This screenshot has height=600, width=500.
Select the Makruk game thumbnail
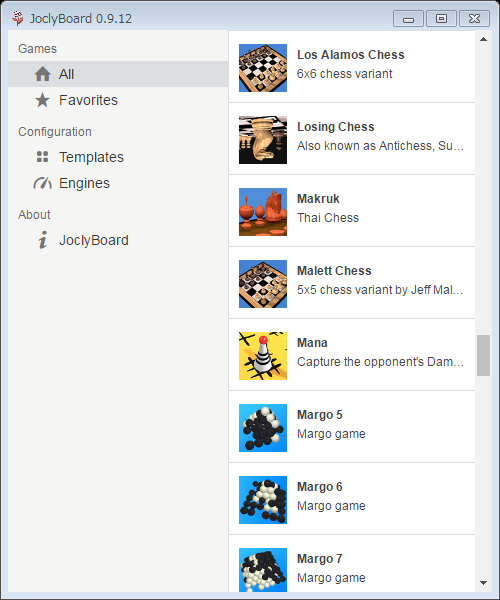pos(263,212)
